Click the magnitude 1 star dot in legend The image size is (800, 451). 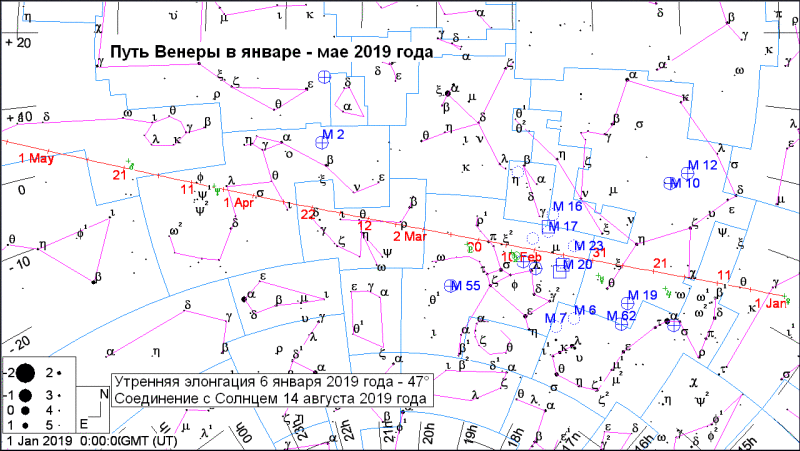(24, 425)
